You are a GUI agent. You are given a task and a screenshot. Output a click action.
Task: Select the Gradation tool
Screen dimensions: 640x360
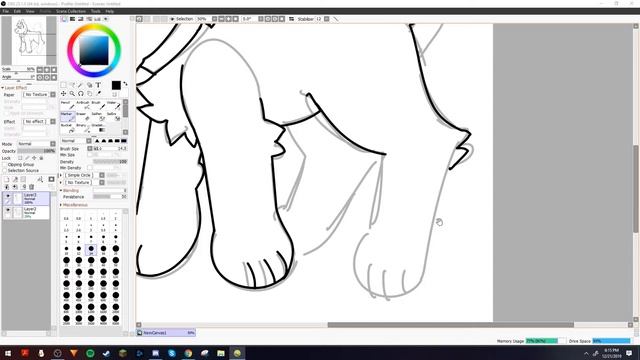[x=98, y=128]
